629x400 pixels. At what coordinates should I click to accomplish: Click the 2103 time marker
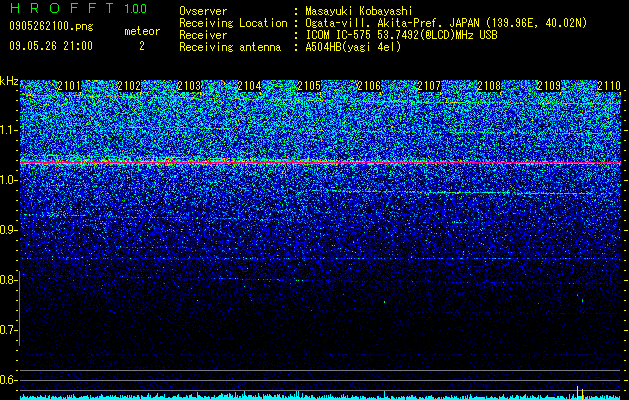click(x=189, y=86)
